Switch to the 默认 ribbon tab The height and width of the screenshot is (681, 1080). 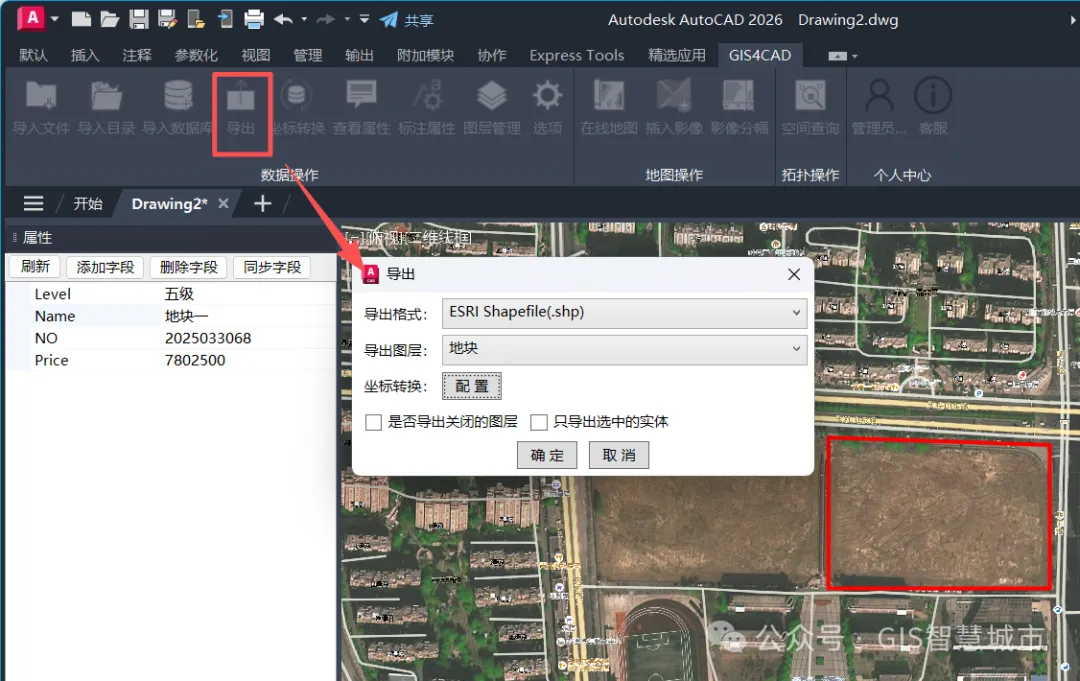33,55
